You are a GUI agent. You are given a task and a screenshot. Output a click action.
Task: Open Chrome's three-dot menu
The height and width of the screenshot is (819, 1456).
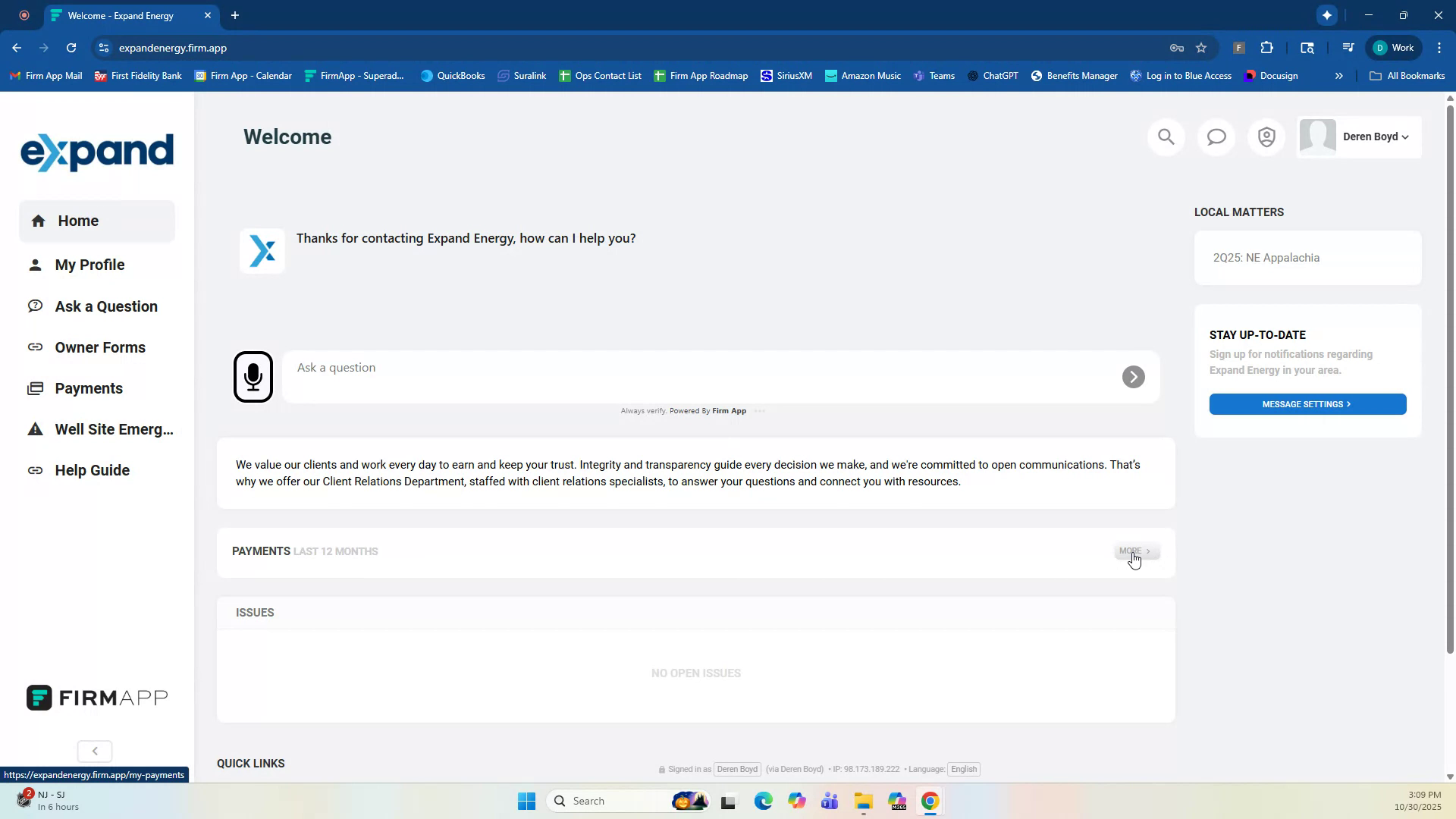pyautogui.click(x=1439, y=47)
